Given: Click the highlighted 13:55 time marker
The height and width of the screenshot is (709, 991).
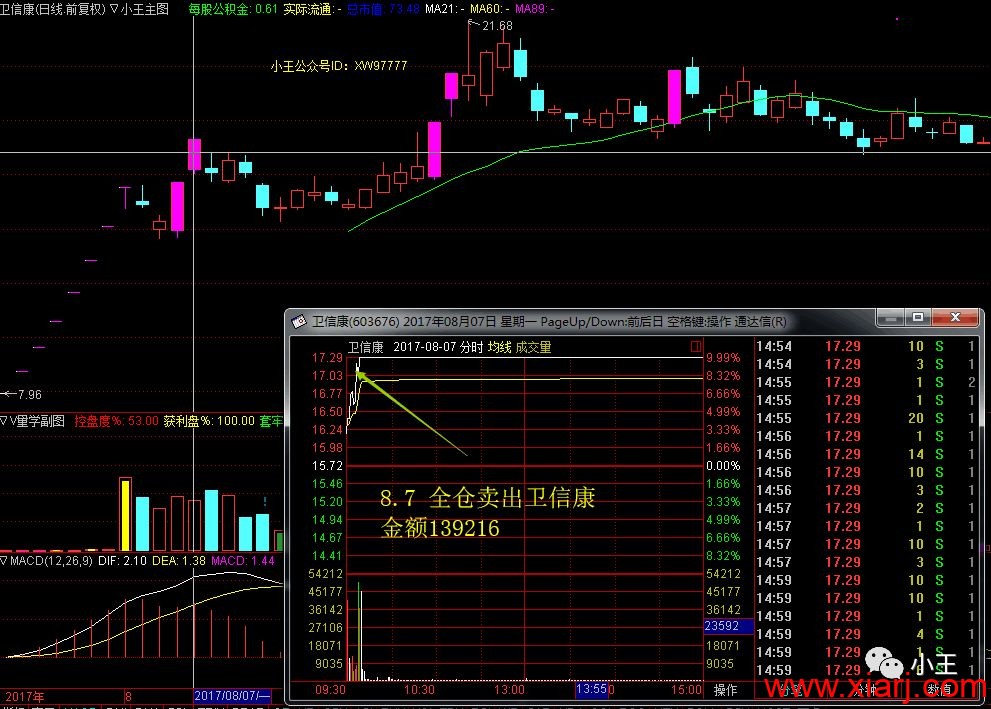Looking at the screenshot, I should click(x=592, y=689).
